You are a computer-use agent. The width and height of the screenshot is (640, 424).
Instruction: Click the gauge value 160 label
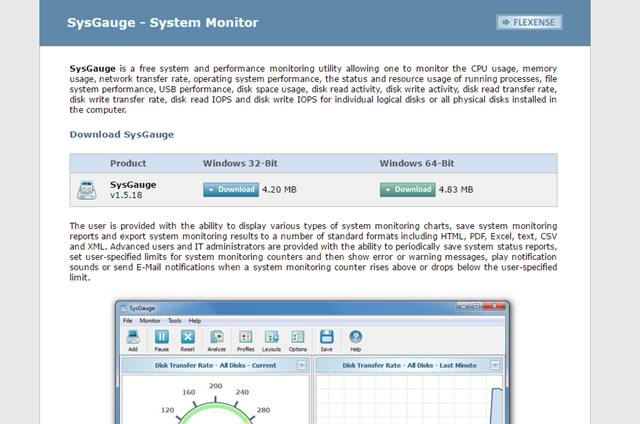[x=189, y=393]
